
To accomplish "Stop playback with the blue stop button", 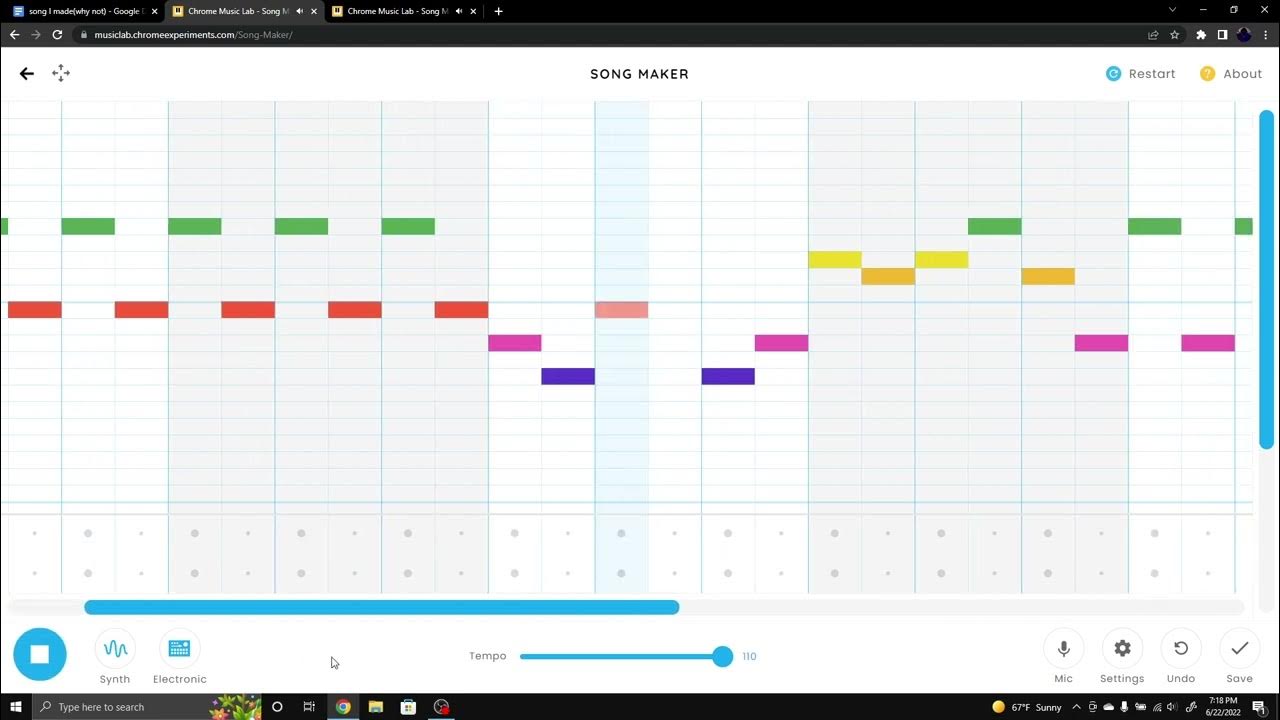I will [x=40, y=654].
